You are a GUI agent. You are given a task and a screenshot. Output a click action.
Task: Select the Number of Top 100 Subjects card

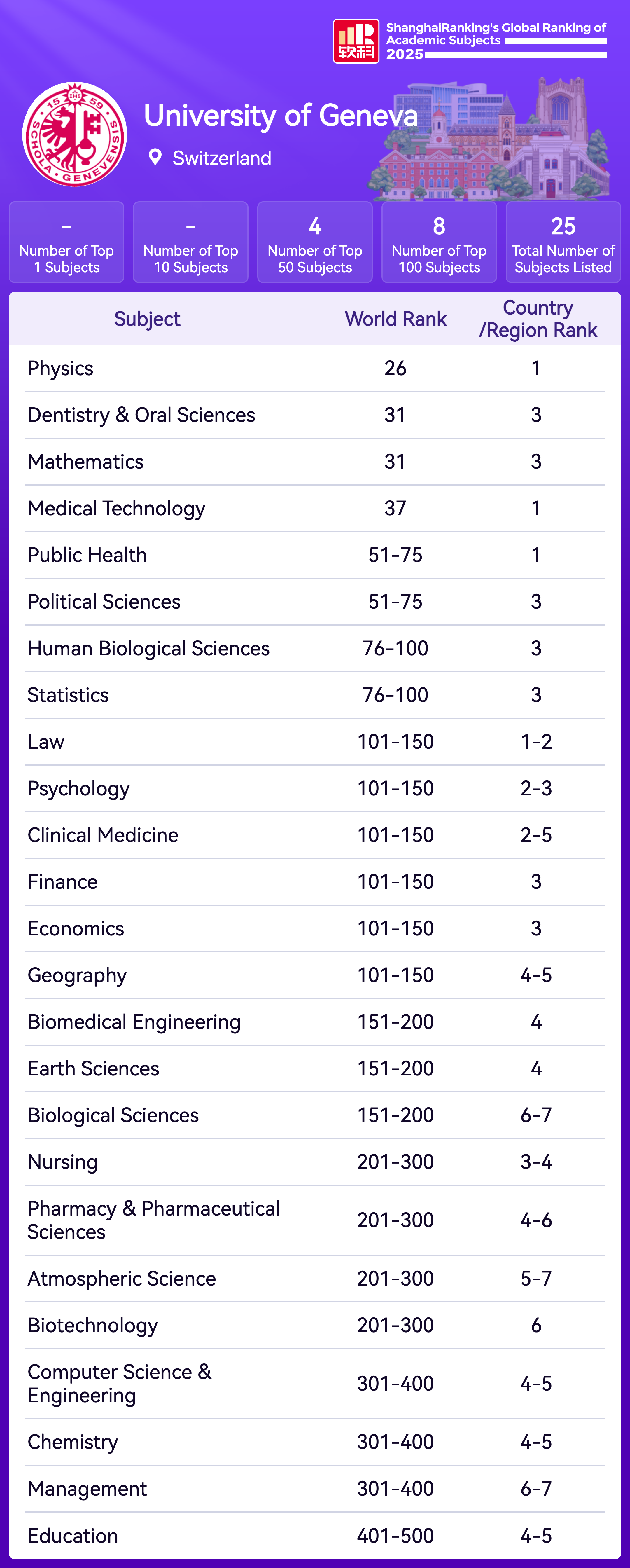439,242
